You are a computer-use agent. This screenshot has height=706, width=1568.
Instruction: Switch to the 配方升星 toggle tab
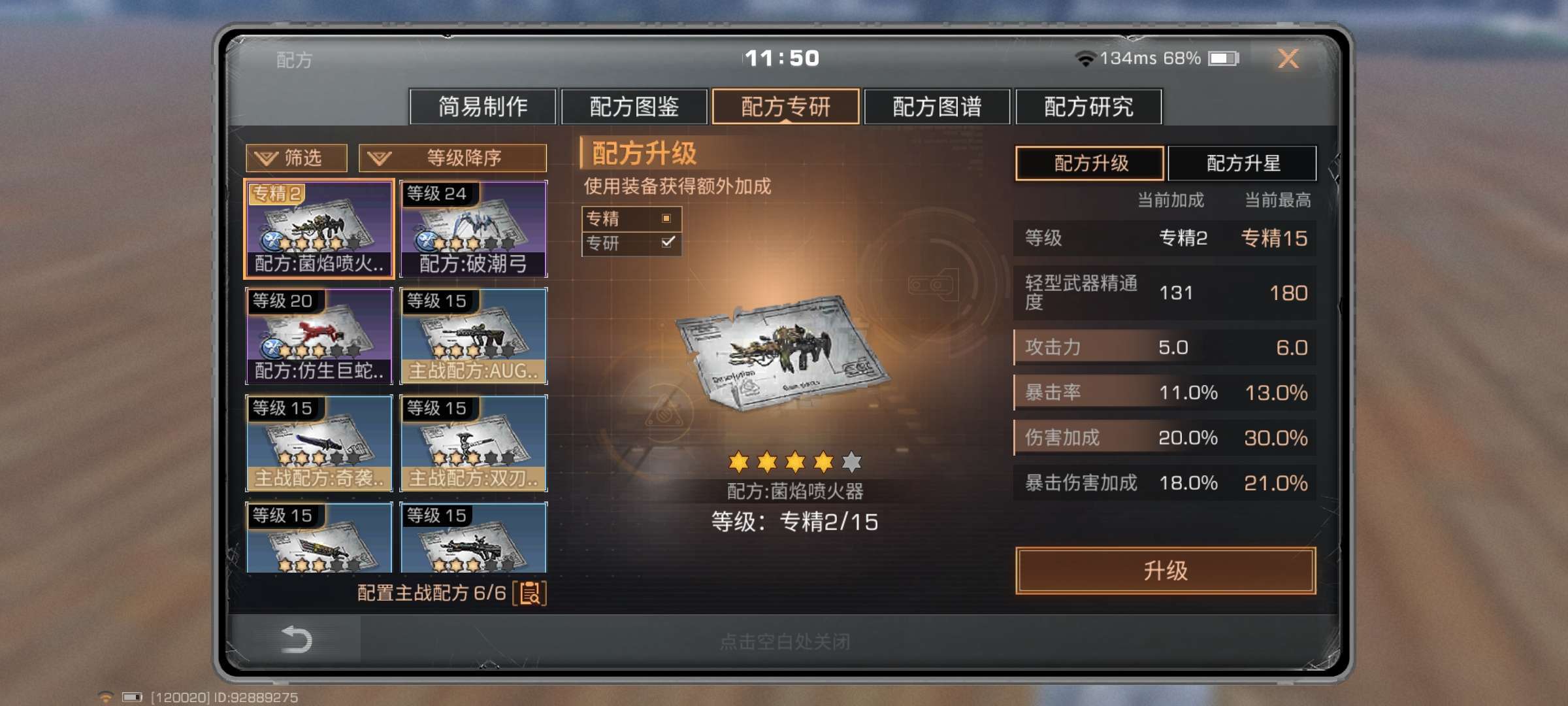point(1242,163)
